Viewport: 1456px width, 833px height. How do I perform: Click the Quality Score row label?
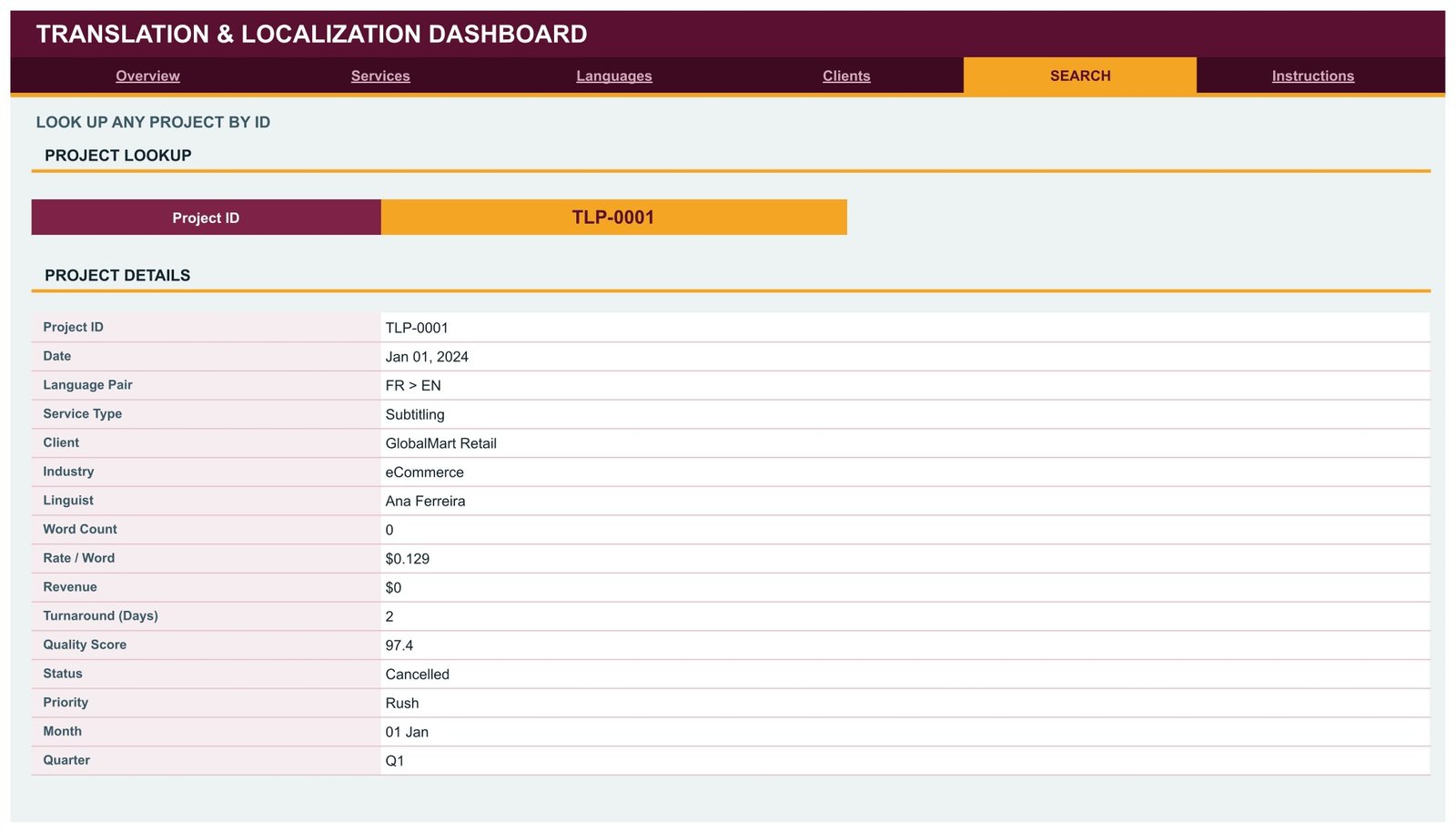[85, 645]
